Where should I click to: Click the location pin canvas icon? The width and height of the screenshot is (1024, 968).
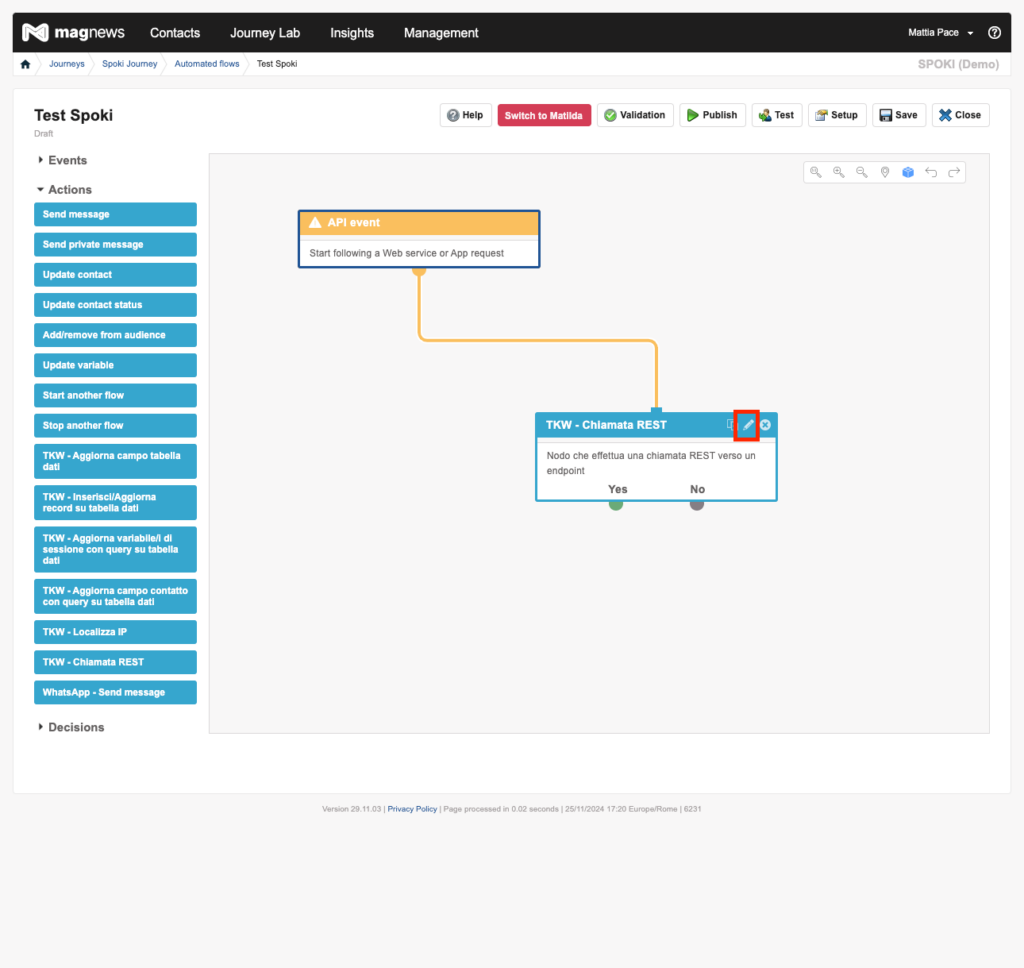click(885, 172)
